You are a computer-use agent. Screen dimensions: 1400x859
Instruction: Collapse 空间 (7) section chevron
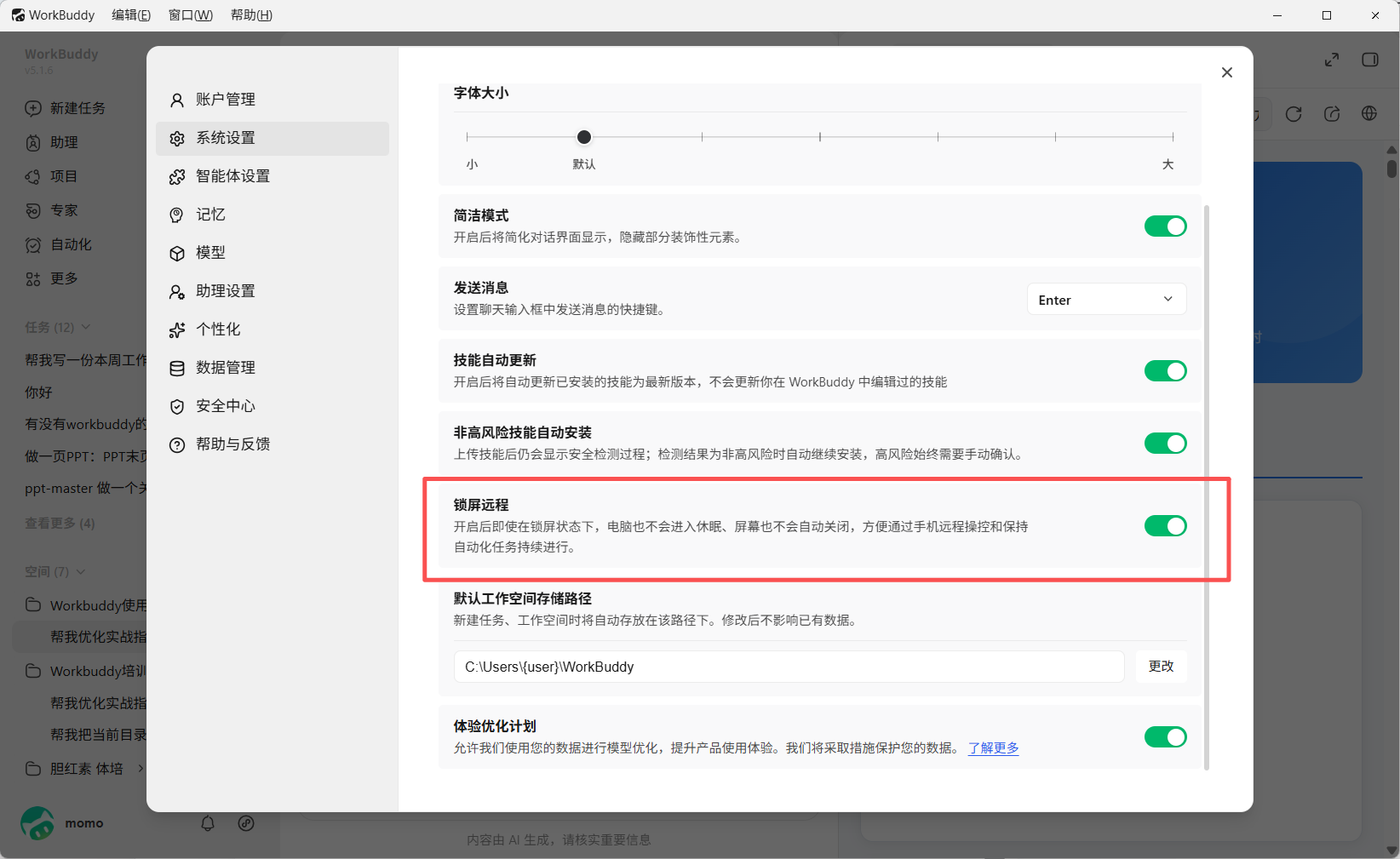click(x=81, y=572)
